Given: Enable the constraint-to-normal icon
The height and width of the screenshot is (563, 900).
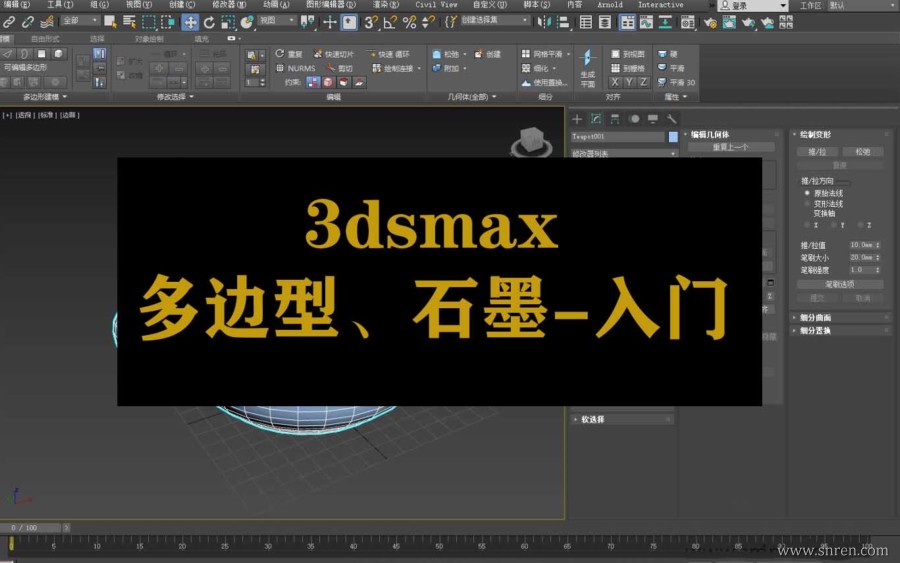Looking at the screenshot, I should [359, 82].
